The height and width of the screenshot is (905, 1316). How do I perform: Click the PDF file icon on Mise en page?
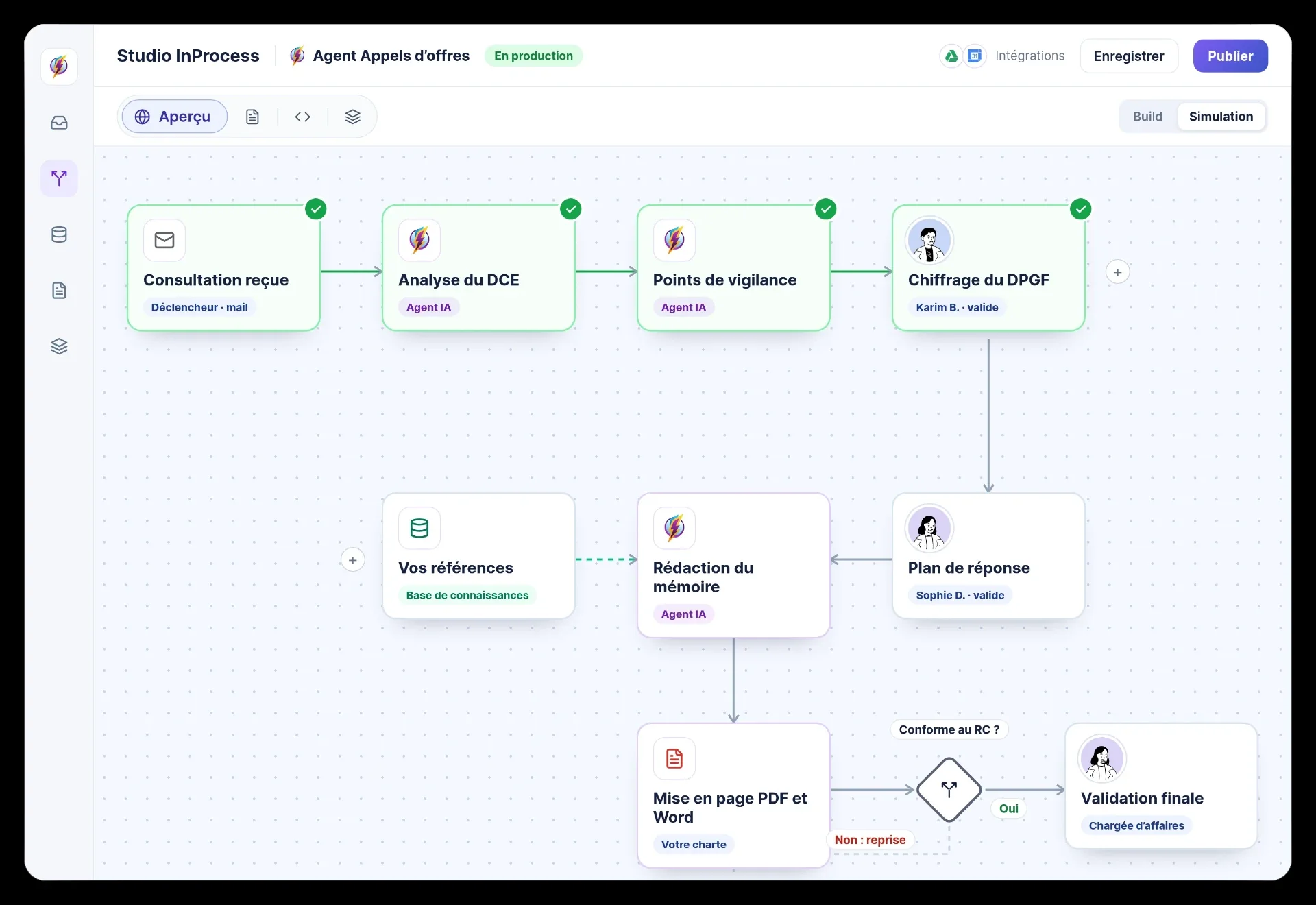[674, 758]
